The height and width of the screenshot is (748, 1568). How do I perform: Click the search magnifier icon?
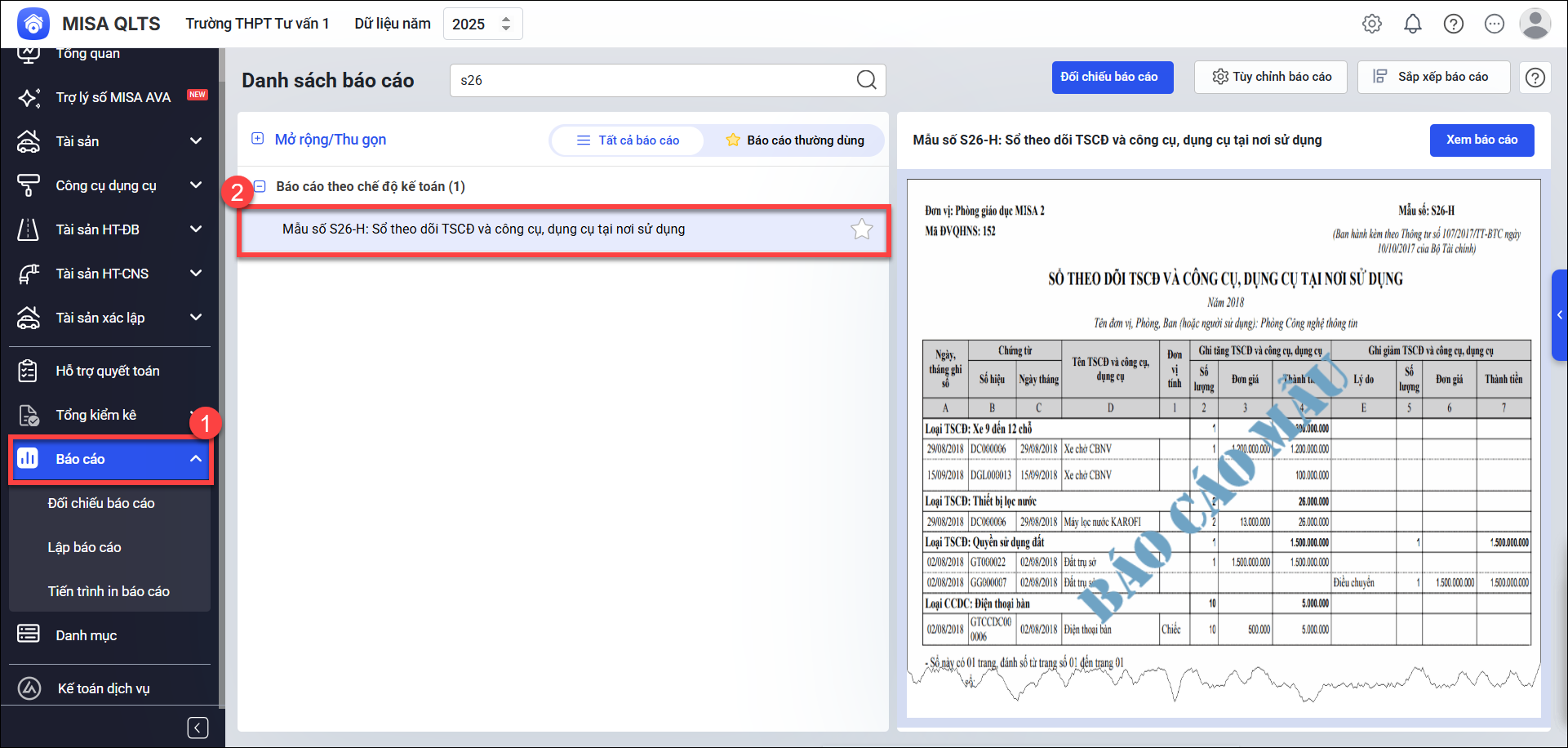click(866, 80)
